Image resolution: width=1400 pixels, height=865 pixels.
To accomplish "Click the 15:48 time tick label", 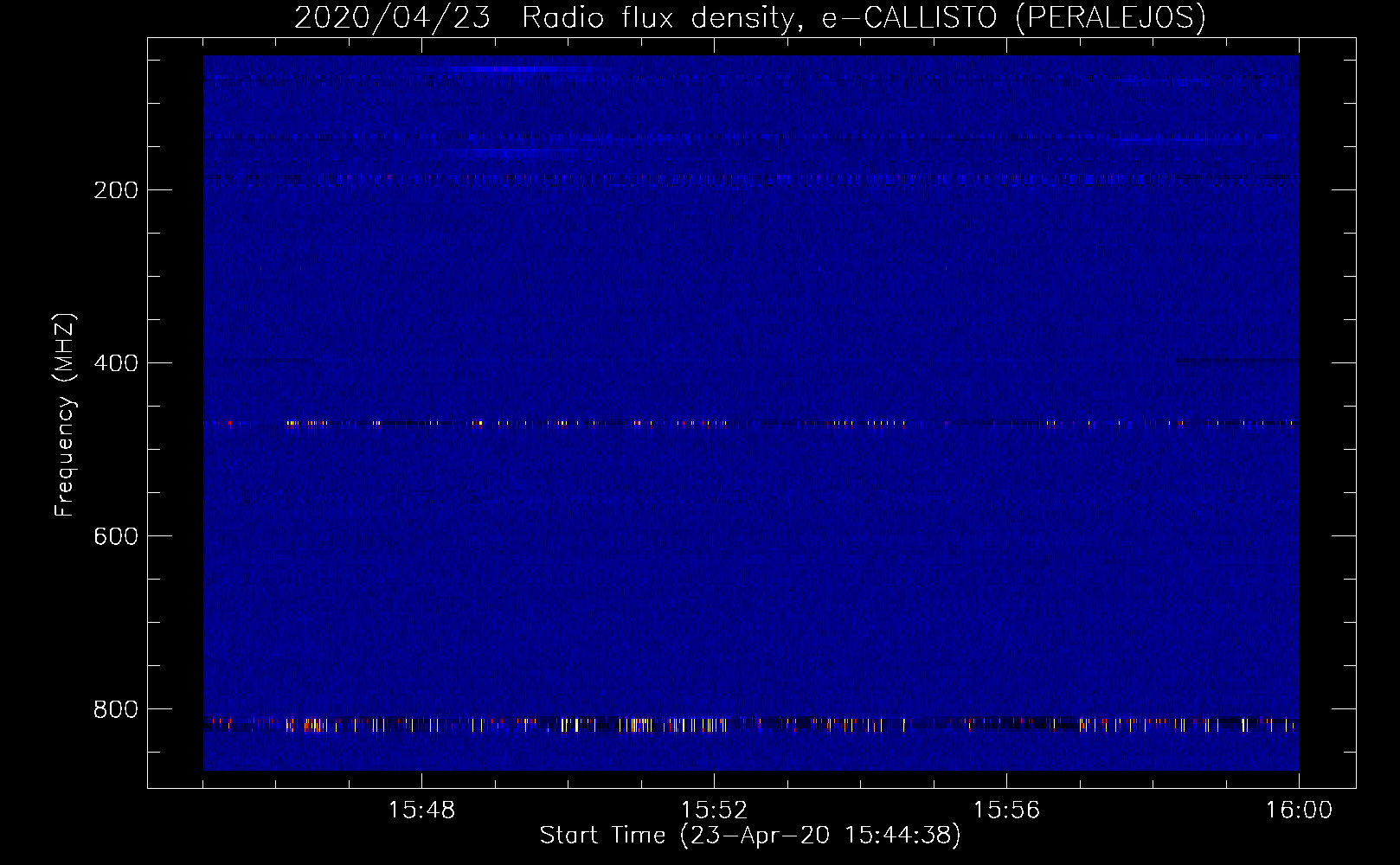I will [421, 811].
